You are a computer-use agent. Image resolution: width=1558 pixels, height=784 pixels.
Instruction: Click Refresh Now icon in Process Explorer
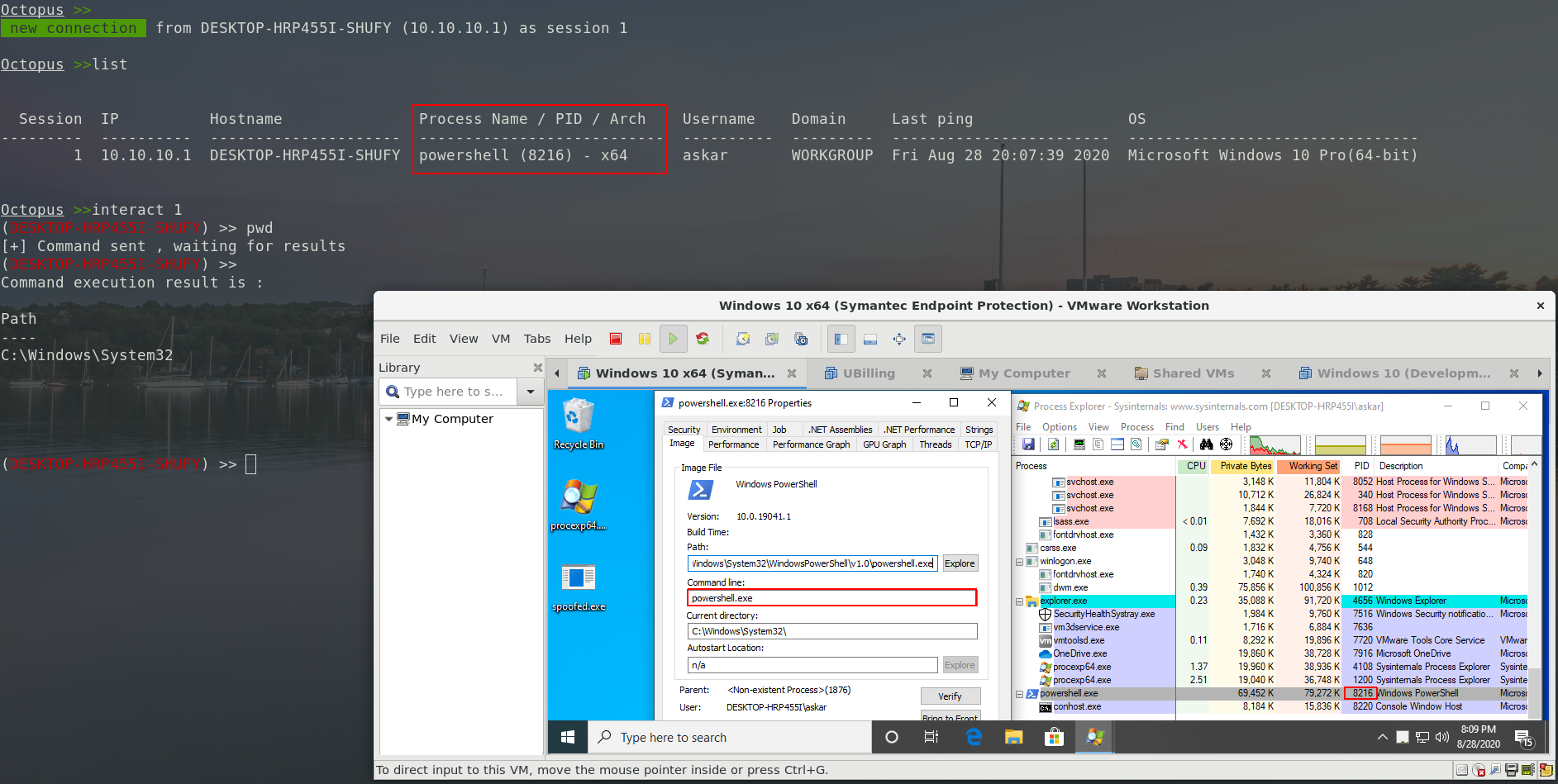click(x=1054, y=444)
